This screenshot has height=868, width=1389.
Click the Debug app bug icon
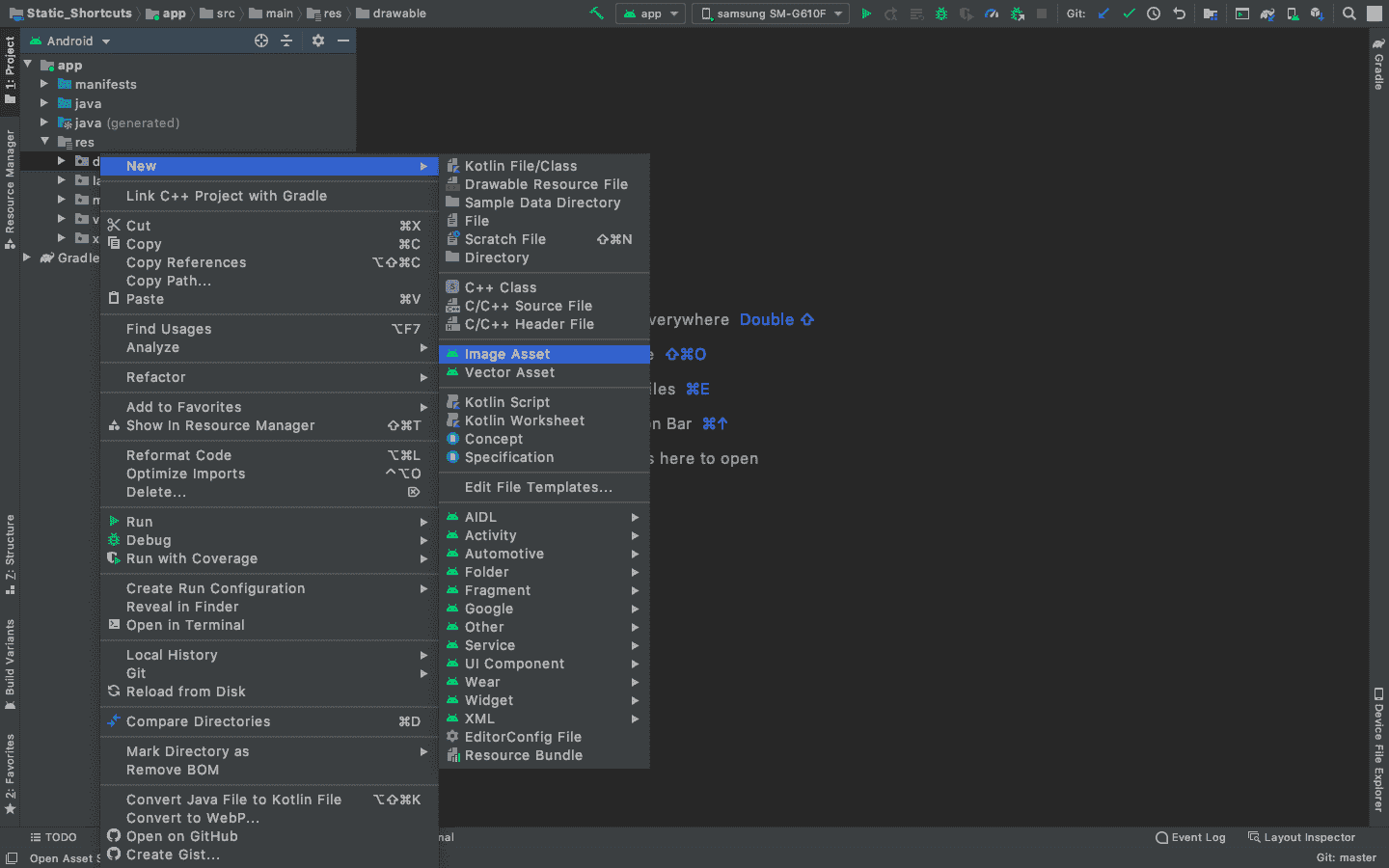click(x=941, y=14)
